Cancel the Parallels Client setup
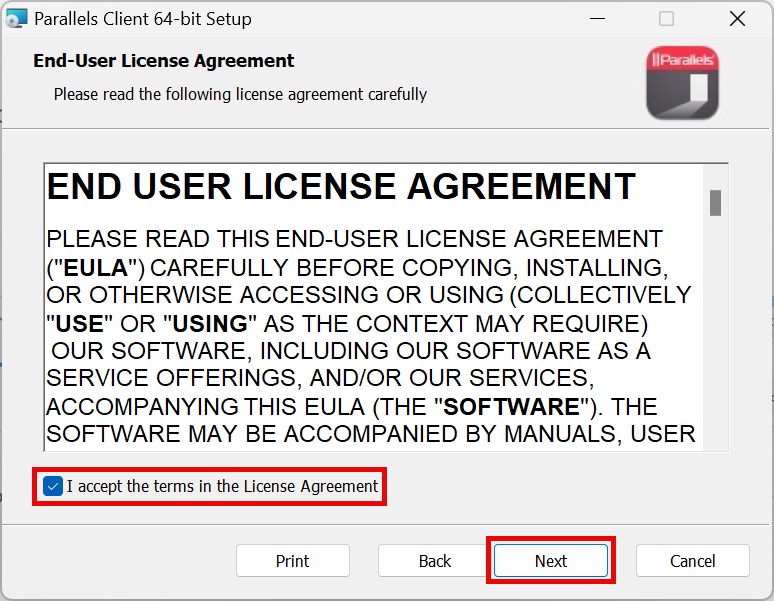This screenshot has height=601, width=774. point(693,561)
